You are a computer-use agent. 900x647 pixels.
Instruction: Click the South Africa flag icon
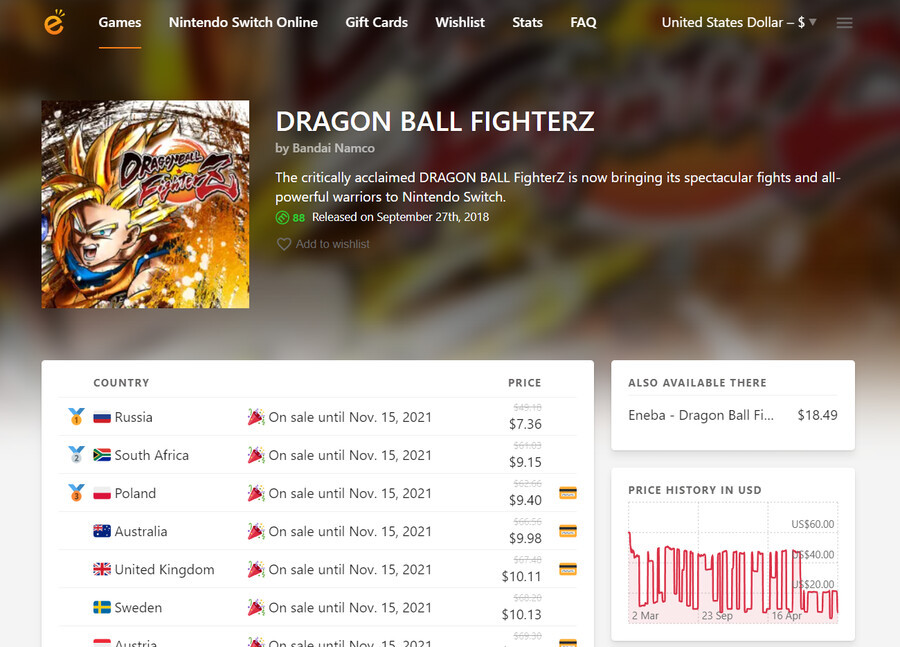(102, 455)
